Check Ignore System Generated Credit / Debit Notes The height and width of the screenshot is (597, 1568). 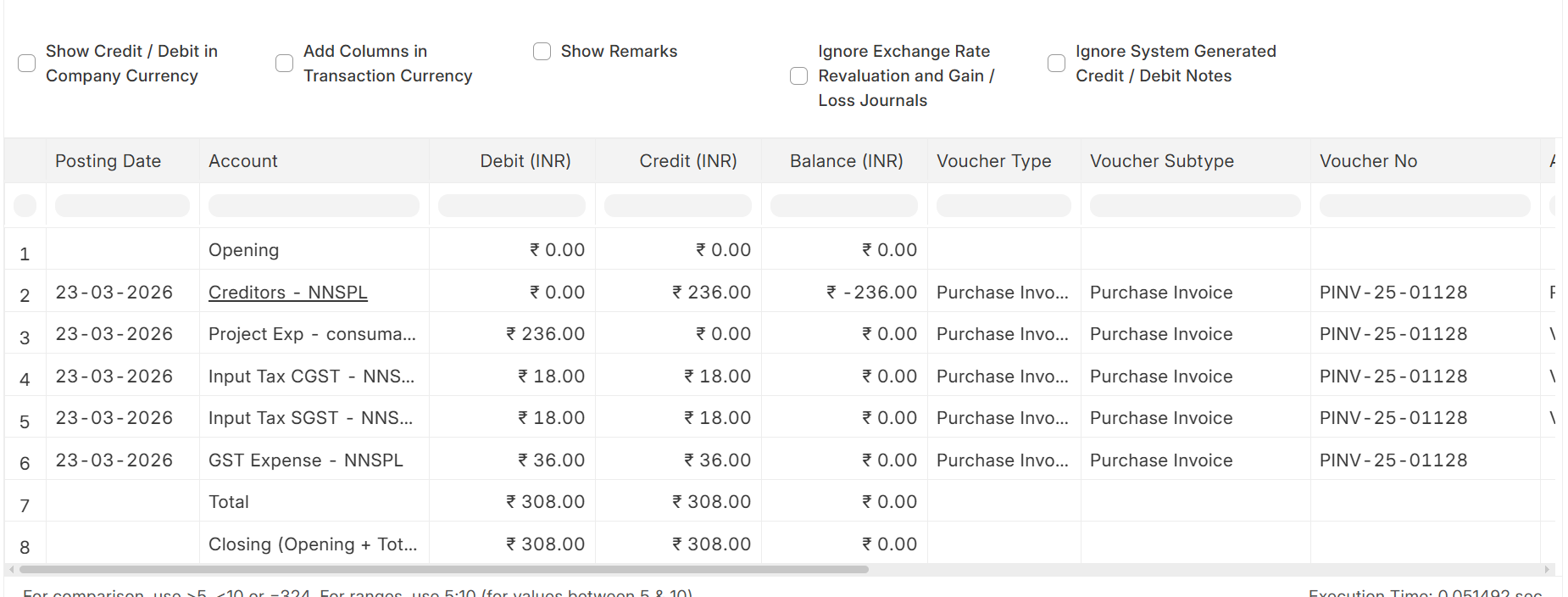(1056, 64)
